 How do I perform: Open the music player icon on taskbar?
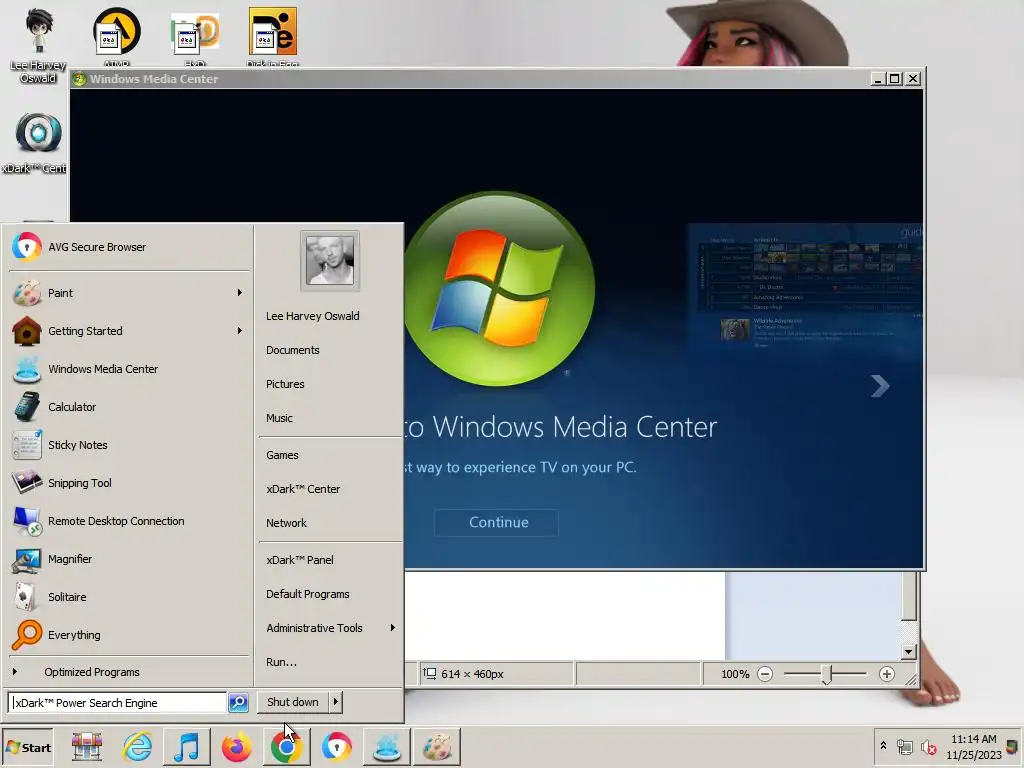tap(187, 747)
